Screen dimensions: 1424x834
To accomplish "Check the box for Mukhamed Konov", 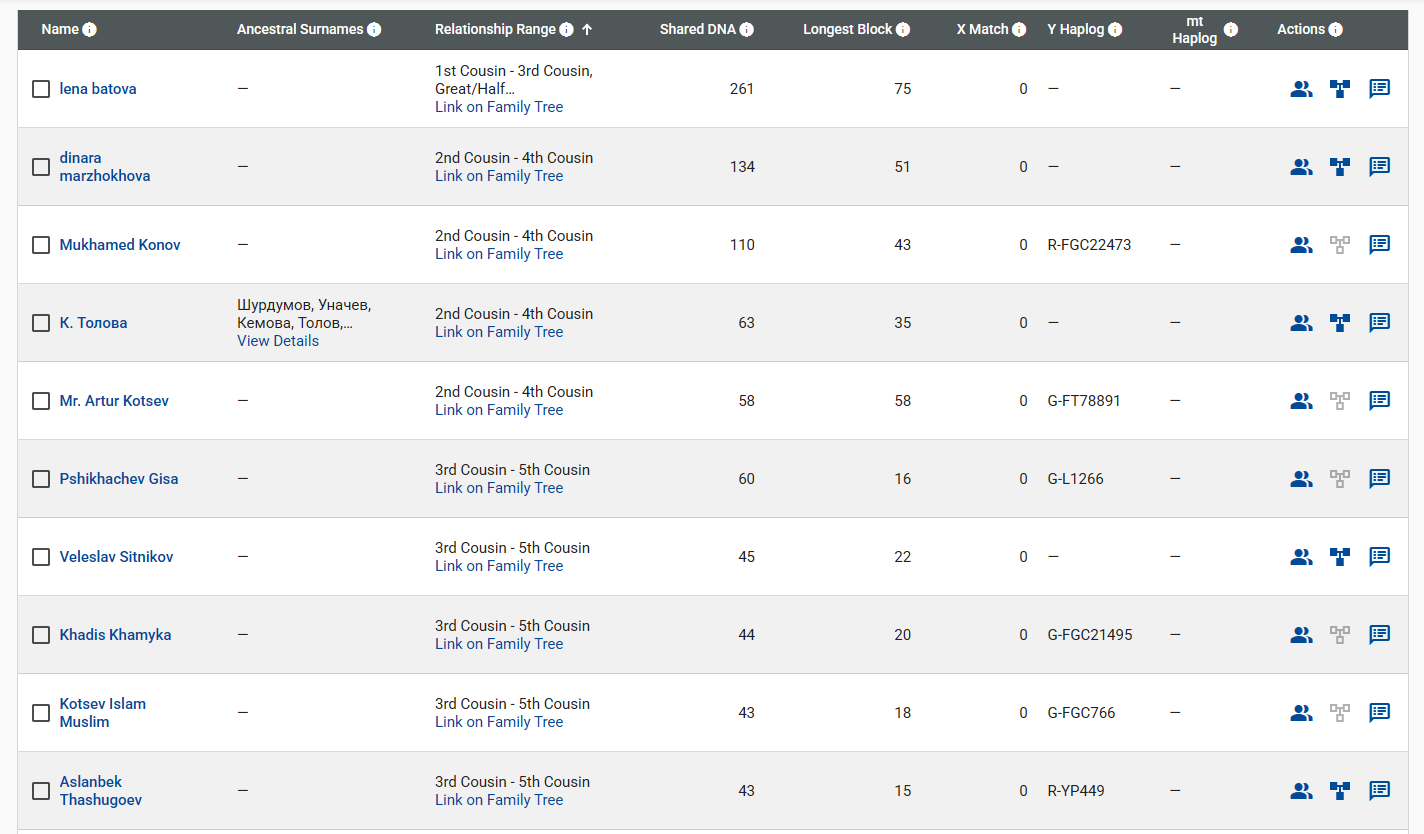I will pyautogui.click(x=41, y=245).
